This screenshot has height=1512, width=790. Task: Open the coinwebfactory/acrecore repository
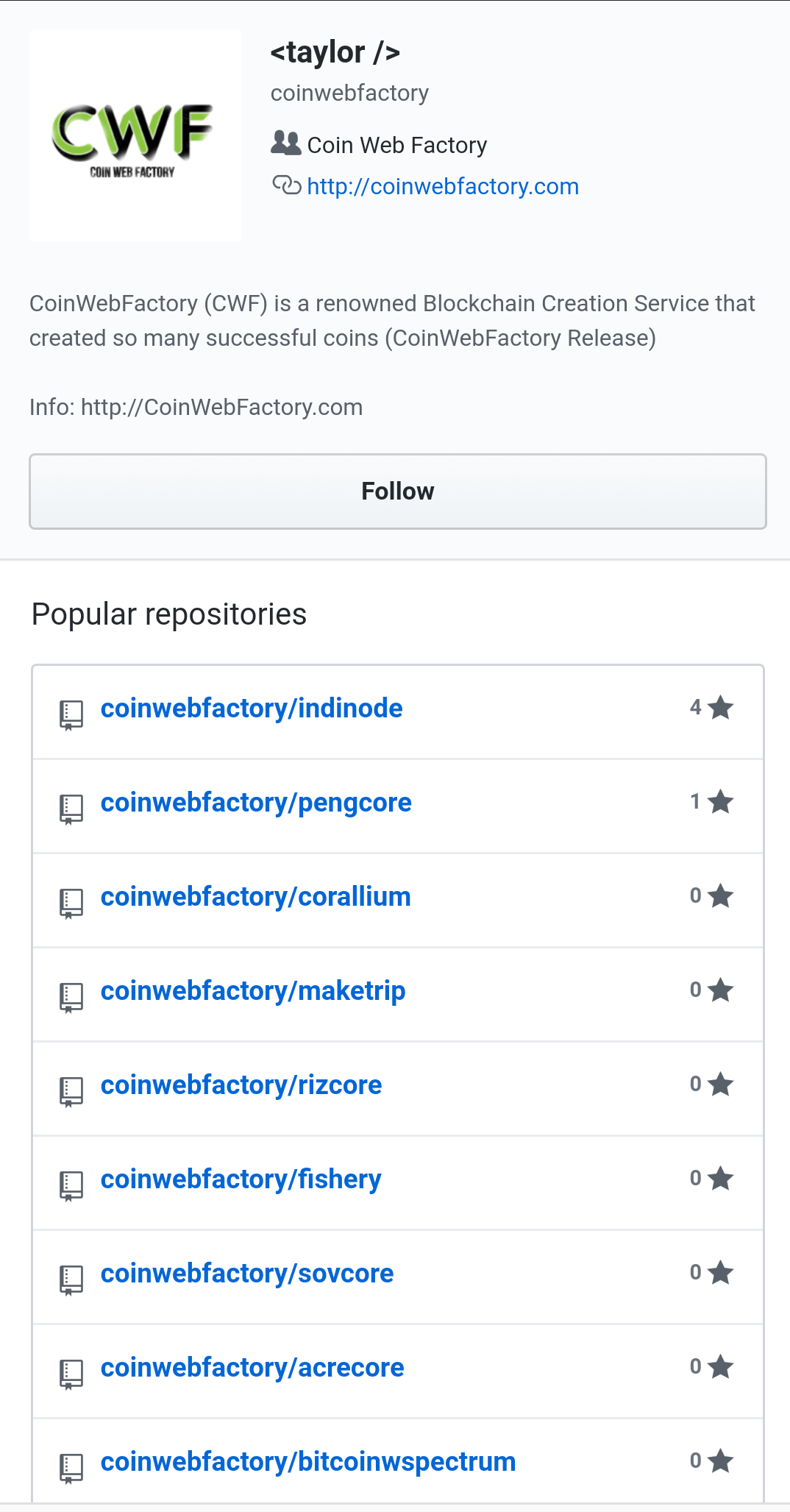252,1367
